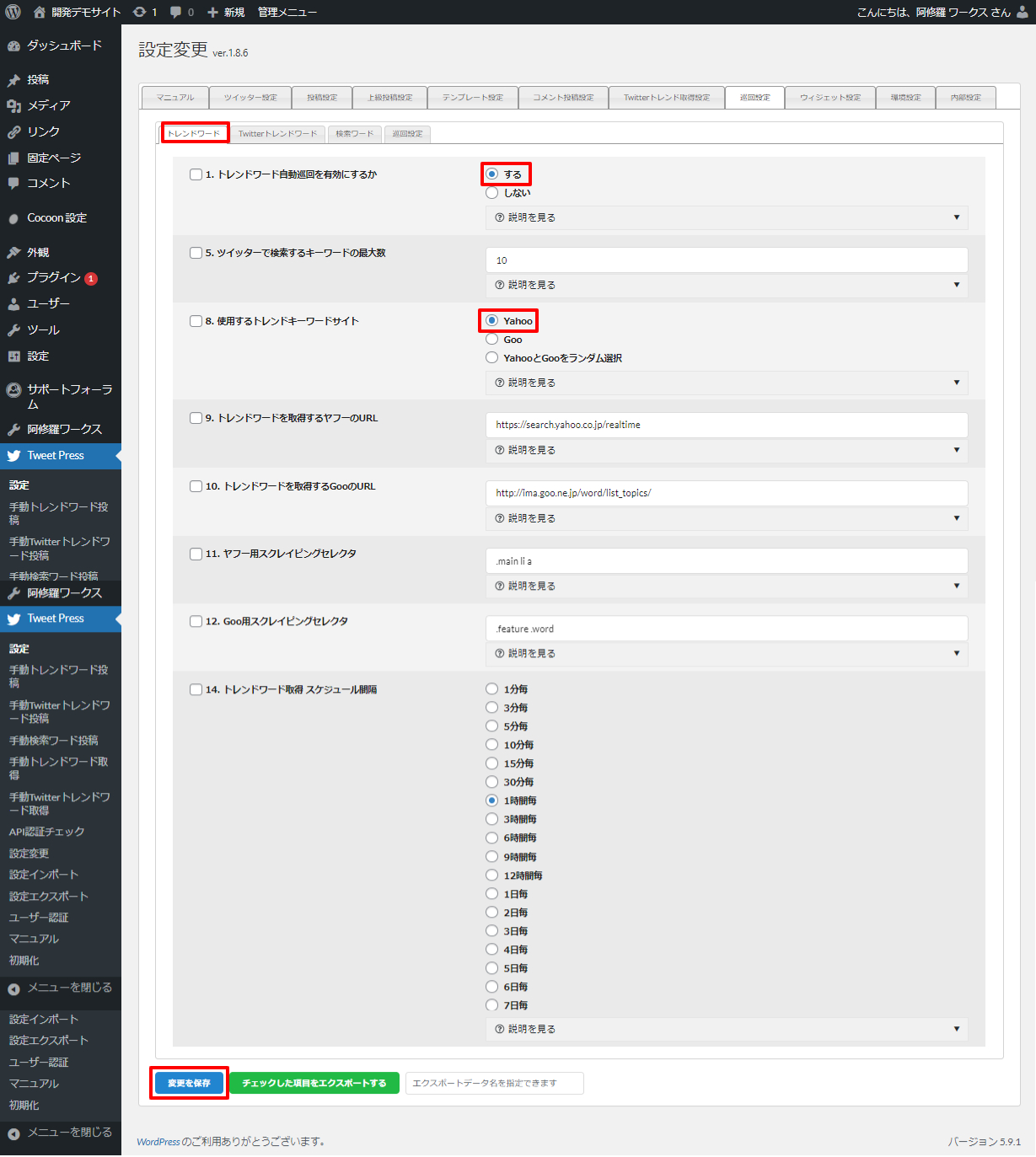Expand 説明を見る under item 5 max keywords

727,285
